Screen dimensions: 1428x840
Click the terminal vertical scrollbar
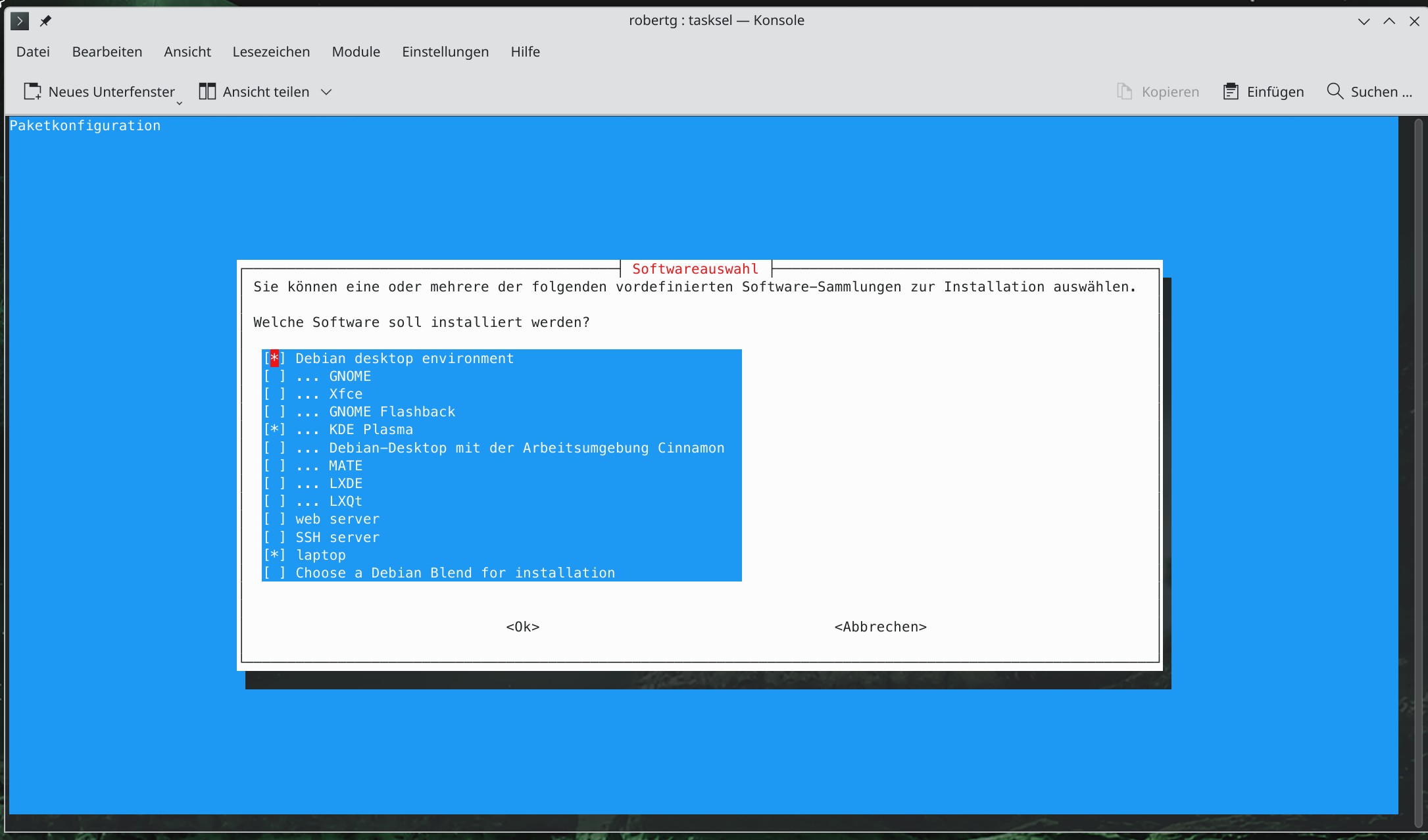[1419, 460]
